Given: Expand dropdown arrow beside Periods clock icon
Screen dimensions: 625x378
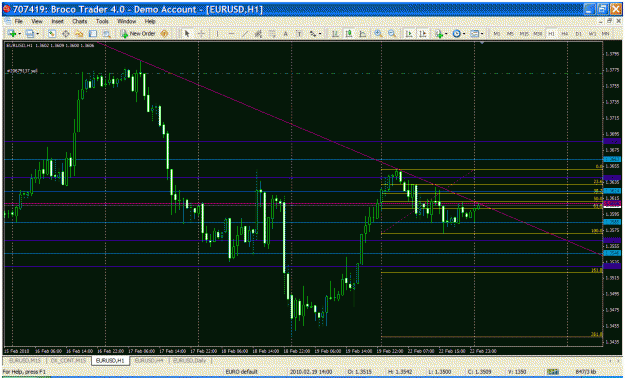Looking at the screenshot, I should [464, 34].
